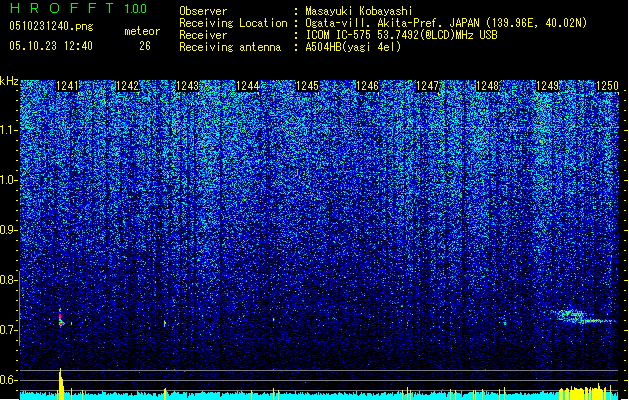Click the date stamp 05.10.23 12:40
This screenshot has height=400, width=629.
[51, 46]
